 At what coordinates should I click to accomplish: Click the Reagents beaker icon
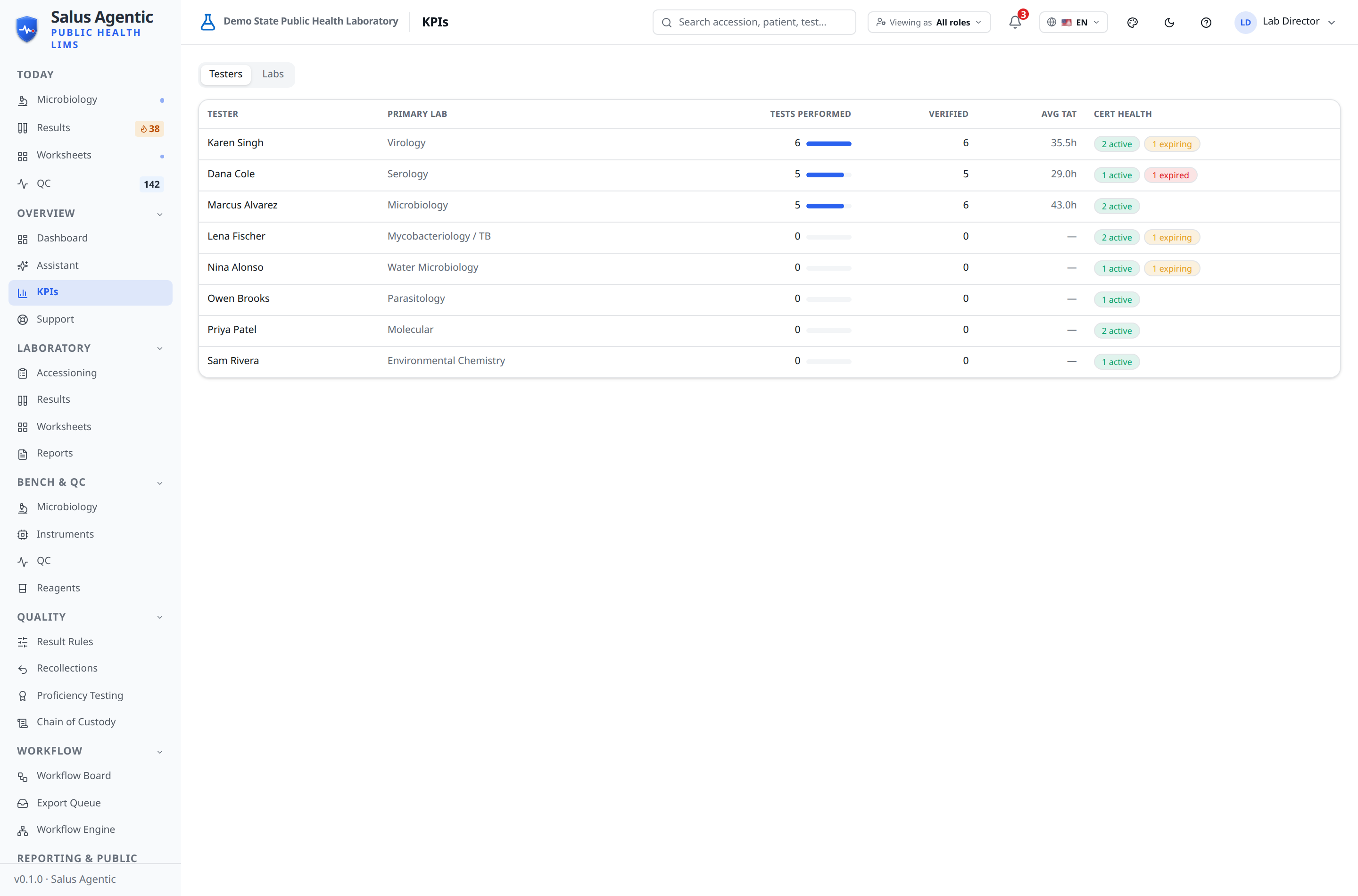click(23, 589)
